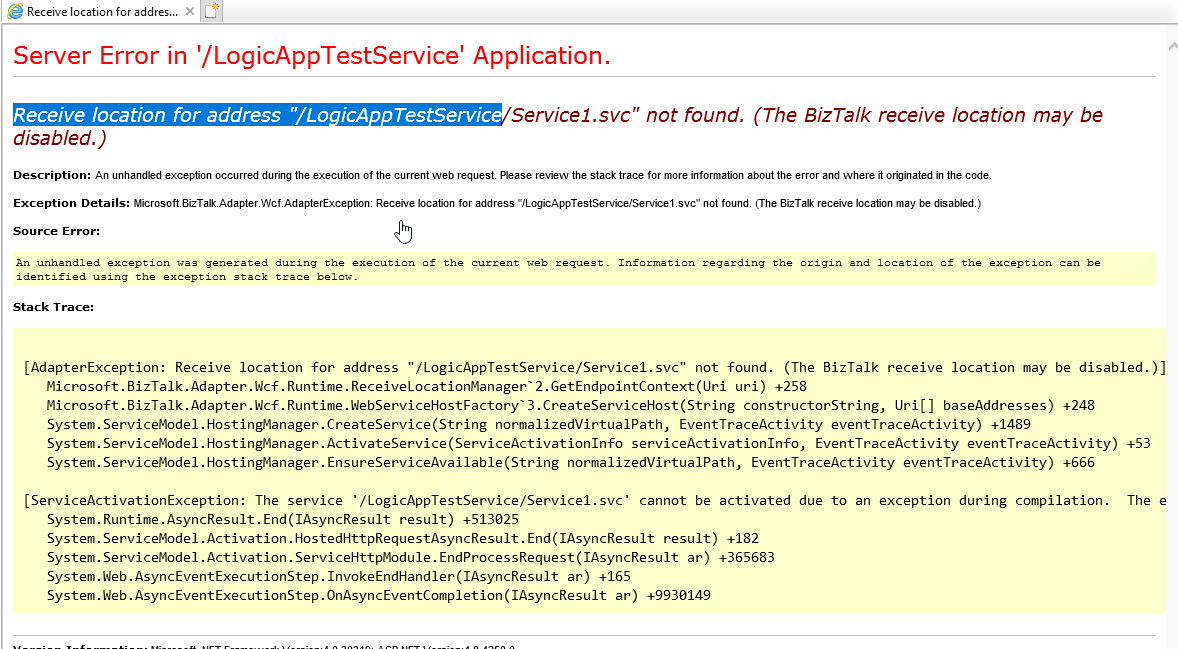Click the yellow Source Error message box
Viewport: 1178px width, 649px height.
584,269
